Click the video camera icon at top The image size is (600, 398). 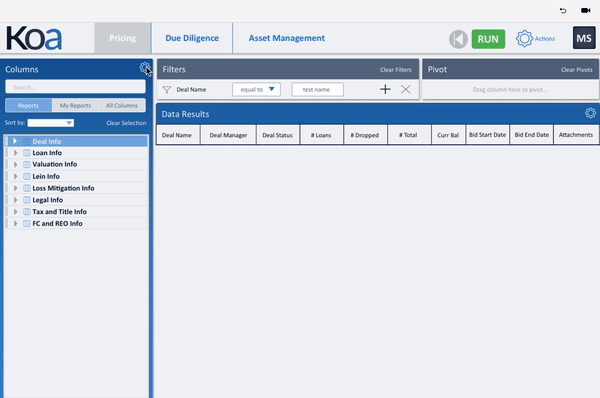coord(585,10)
